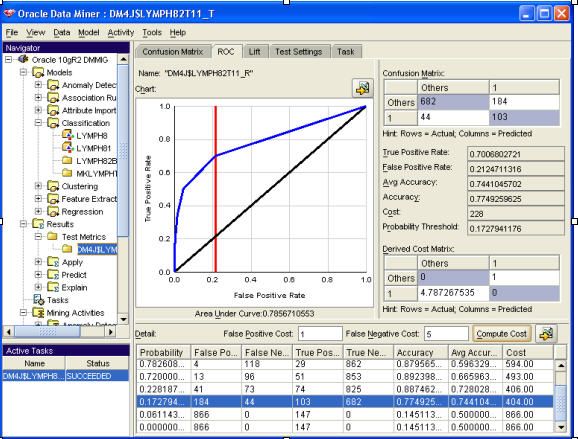Switch to the Task tab
This screenshot has height=439, width=578.
pos(346,52)
